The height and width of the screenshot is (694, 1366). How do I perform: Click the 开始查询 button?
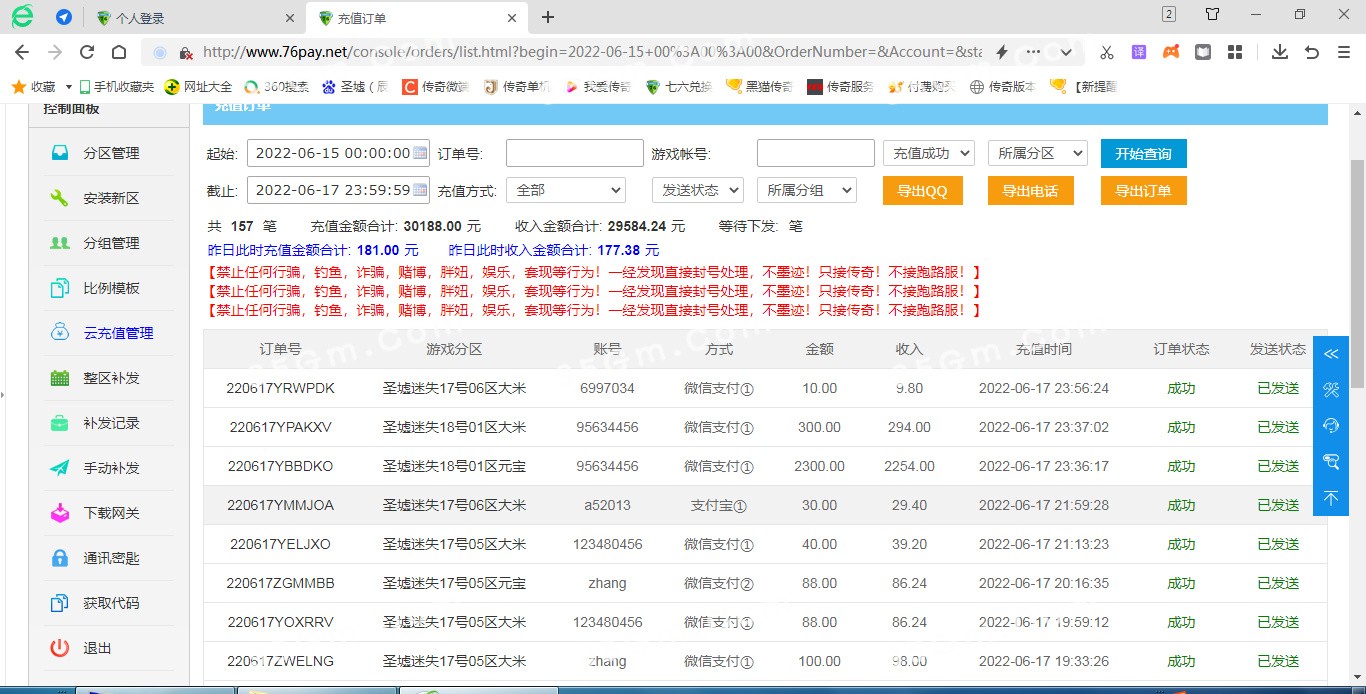[x=1143, y=153]
